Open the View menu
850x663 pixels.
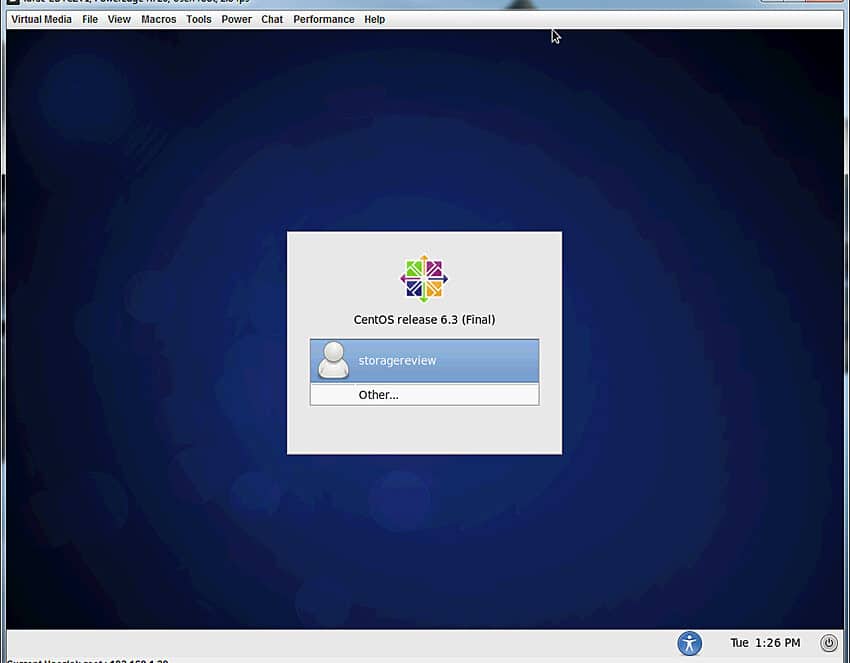click(x=119, y=20)
